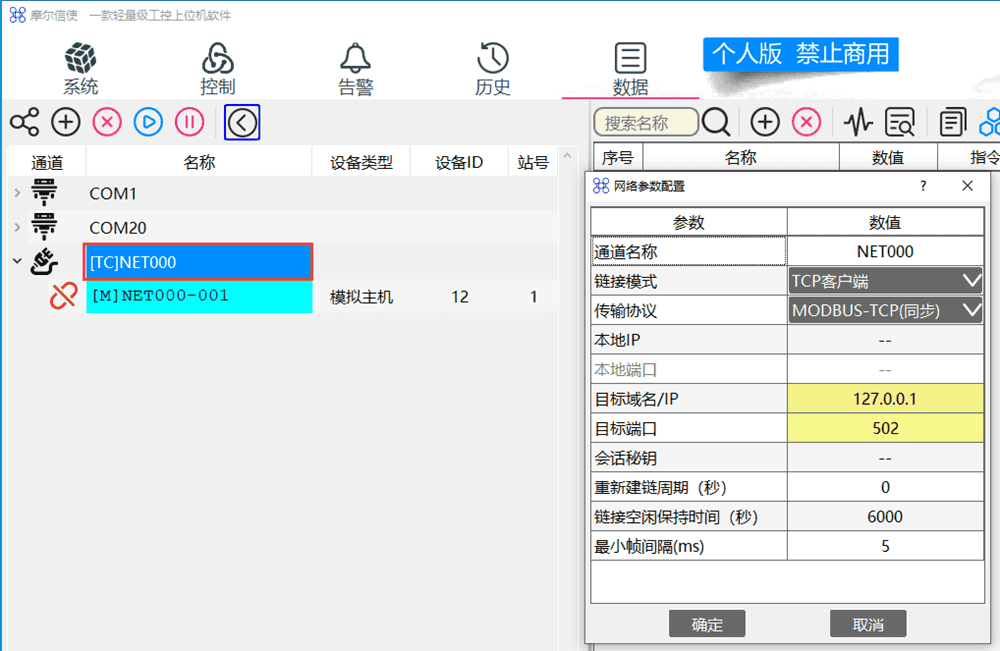Expand the COM1 channel node
Viewport: 1000px width, 651px height.
[x=17, y=193]
